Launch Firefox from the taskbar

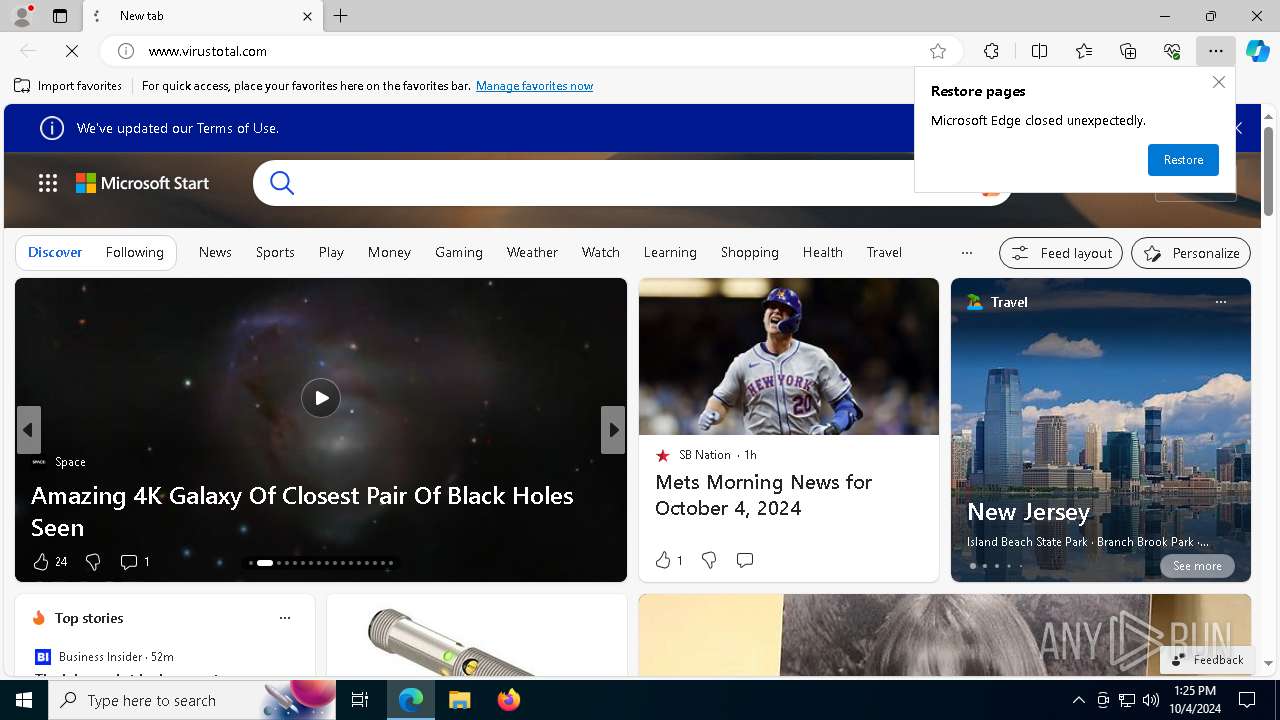(508, 700)
